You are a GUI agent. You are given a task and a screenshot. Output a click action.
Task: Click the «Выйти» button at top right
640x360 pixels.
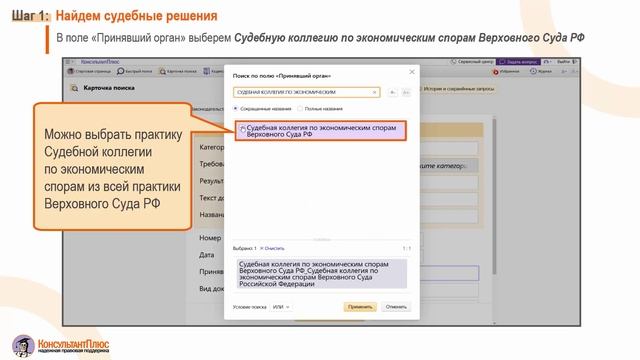pos(567,62)
